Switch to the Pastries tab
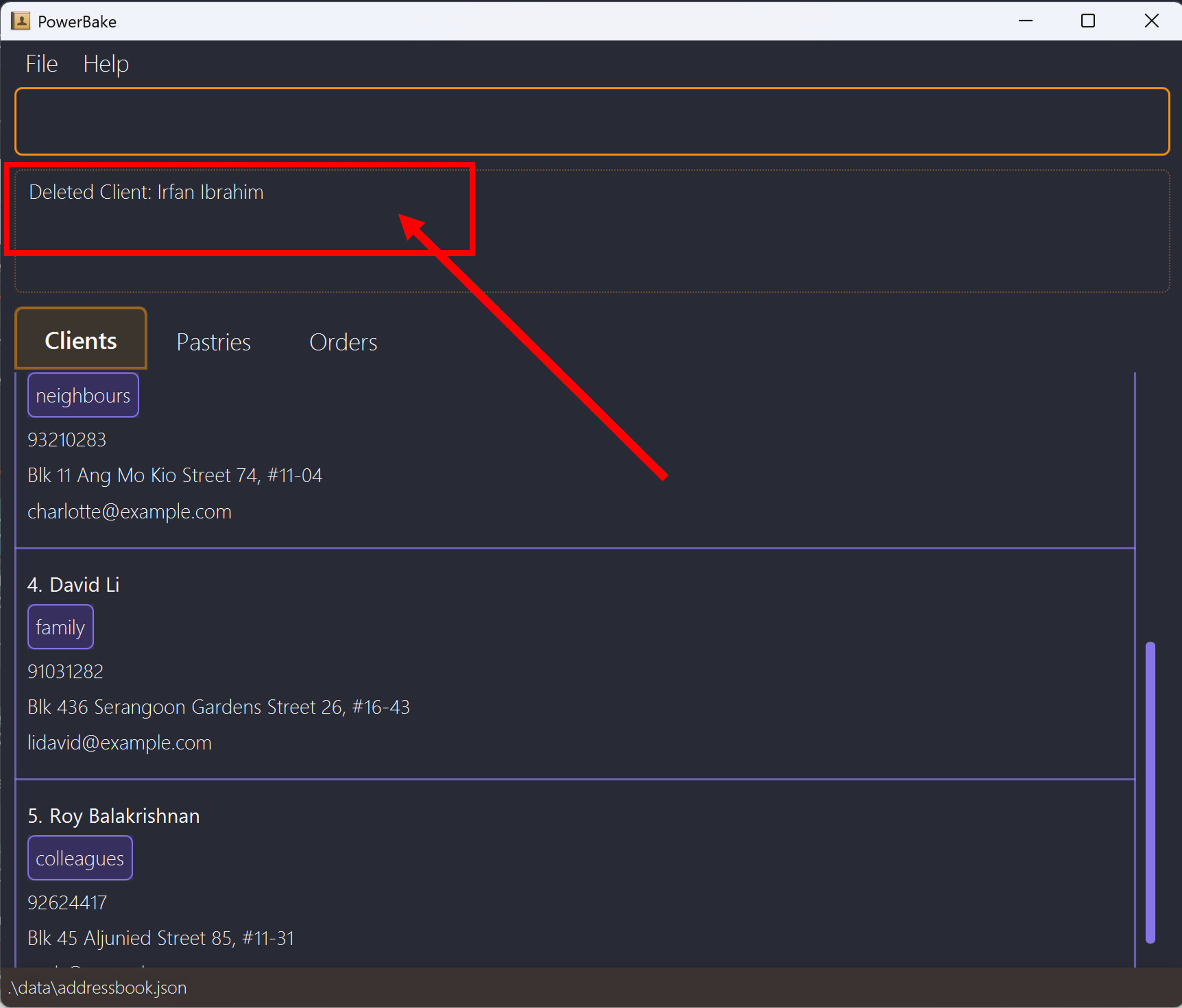The image size is (1182, 1008). 213,342
